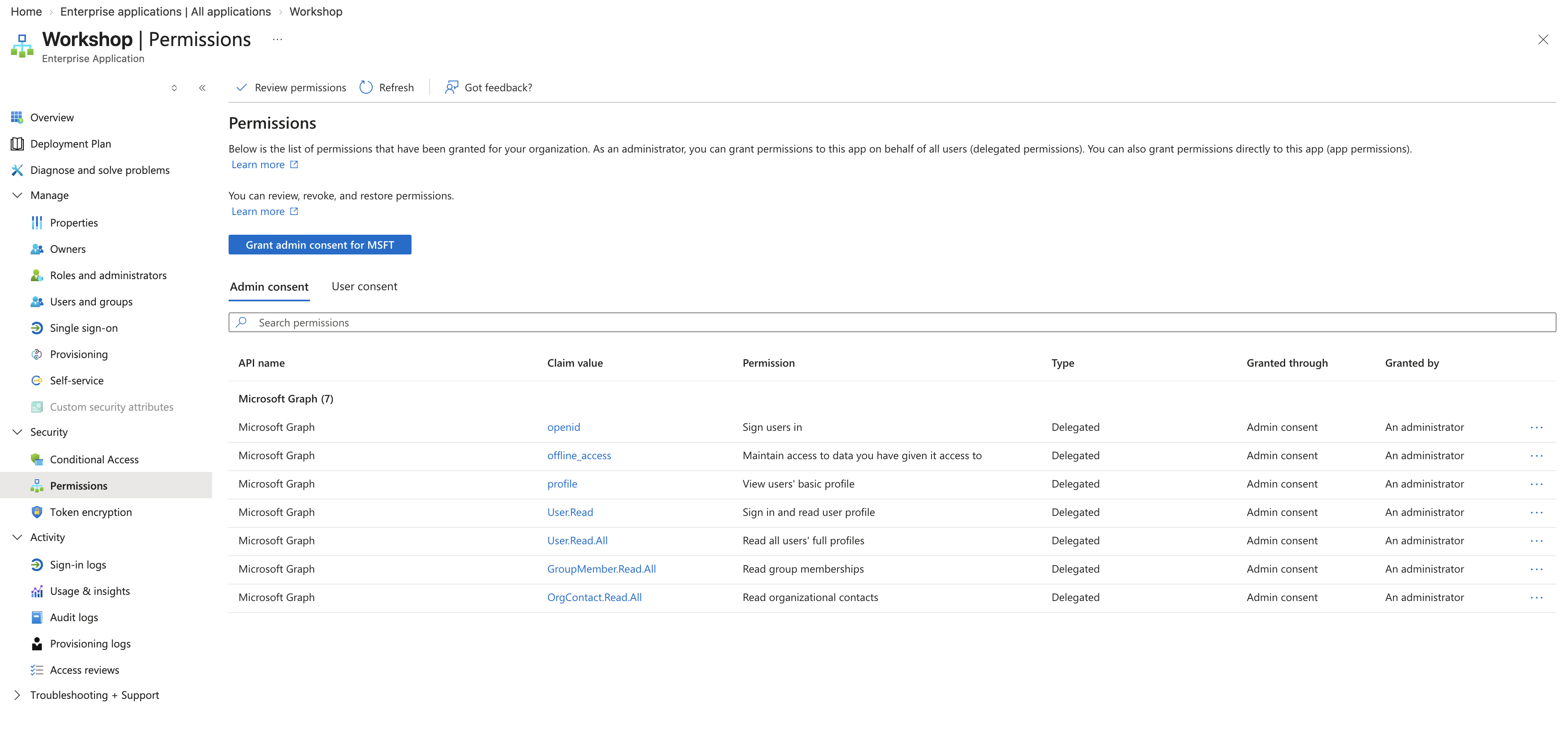The width and height of the screenshot is (1568, 735).
Task: Click the openid claim value link
Action: pos(564,427)
